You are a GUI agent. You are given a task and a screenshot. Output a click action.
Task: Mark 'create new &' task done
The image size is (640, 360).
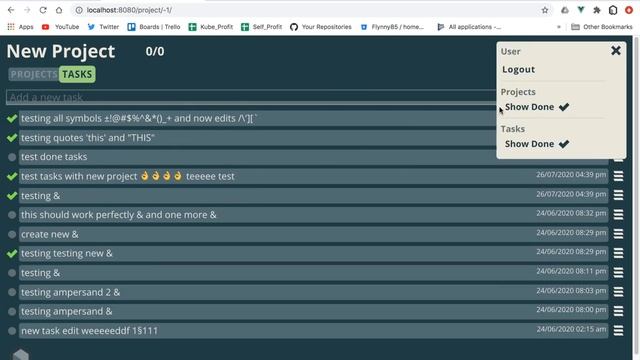point(12,234)
